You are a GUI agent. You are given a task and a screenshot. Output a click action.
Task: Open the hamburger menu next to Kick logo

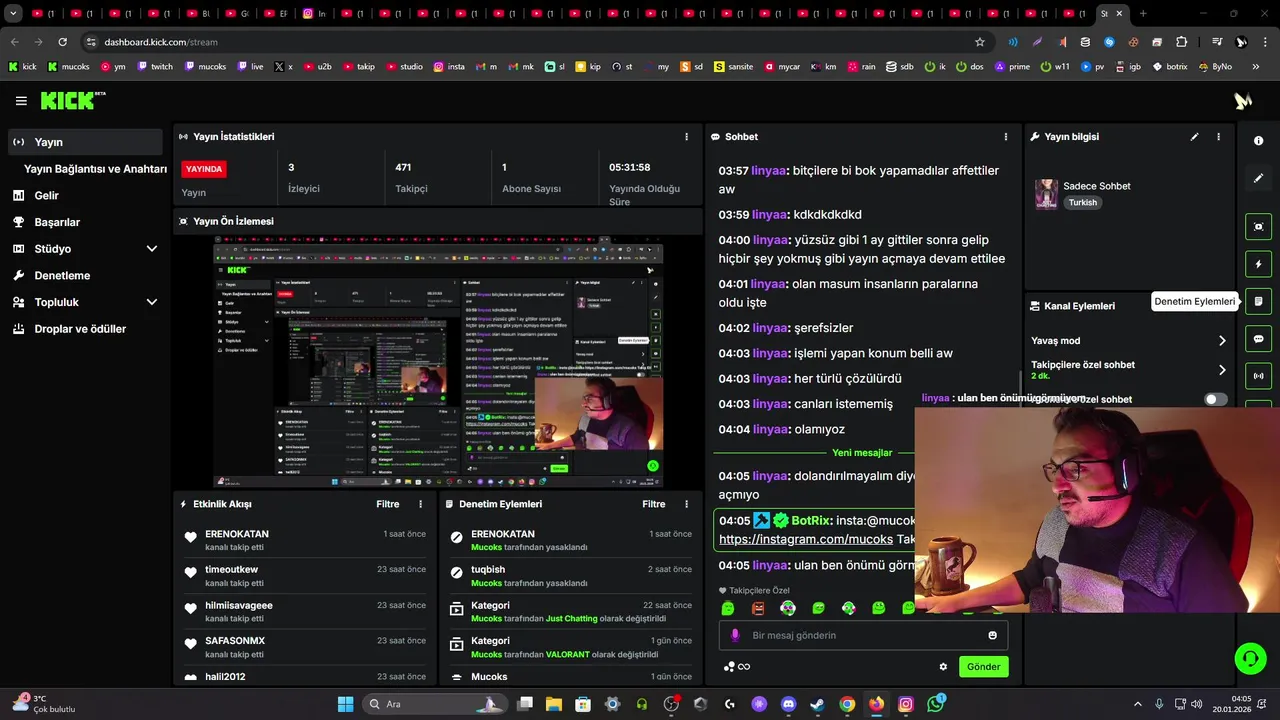click(x=21, y=101)
